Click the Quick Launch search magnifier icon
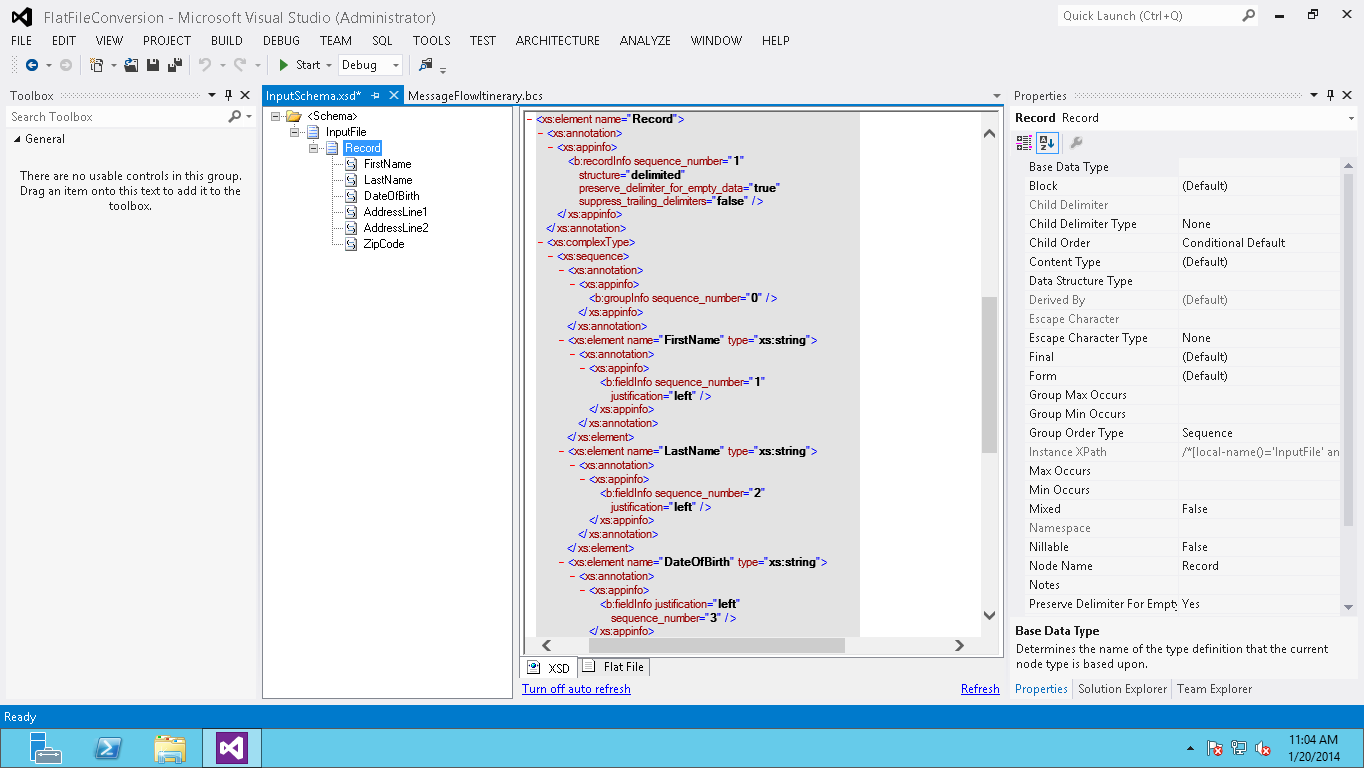The width and height of the screenshot is (1364, 768). (1249, 16)
